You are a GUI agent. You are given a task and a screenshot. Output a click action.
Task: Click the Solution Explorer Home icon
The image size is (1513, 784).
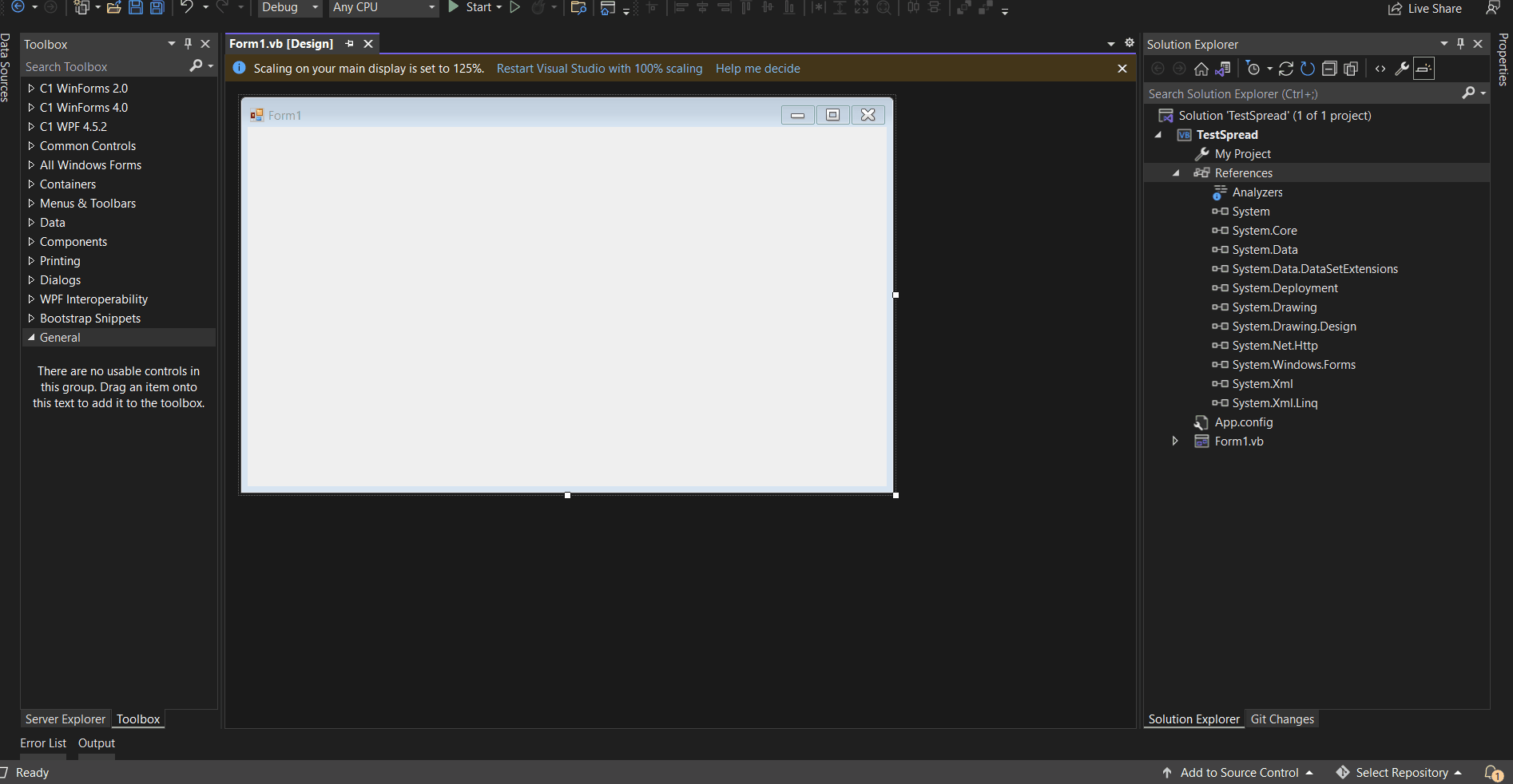1201,69
